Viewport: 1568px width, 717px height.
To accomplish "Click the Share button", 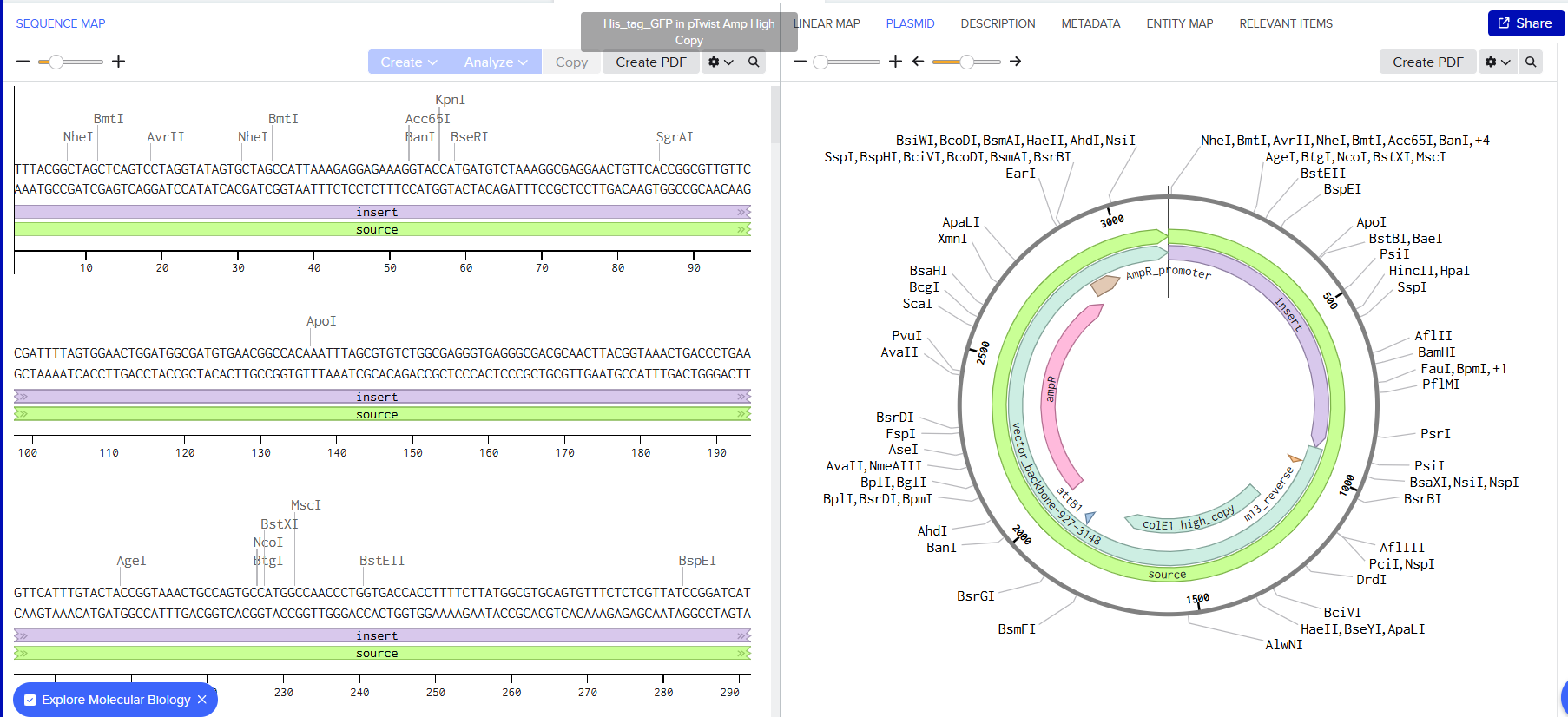I will 1525,23.
